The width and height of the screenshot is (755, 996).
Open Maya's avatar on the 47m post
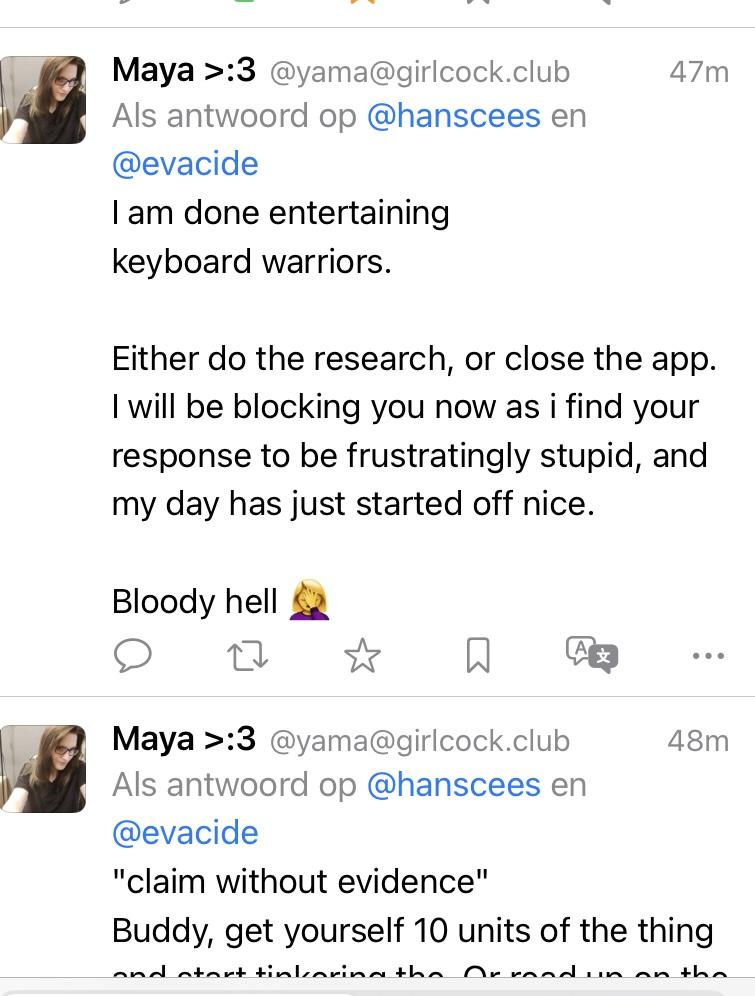(43, 100)
